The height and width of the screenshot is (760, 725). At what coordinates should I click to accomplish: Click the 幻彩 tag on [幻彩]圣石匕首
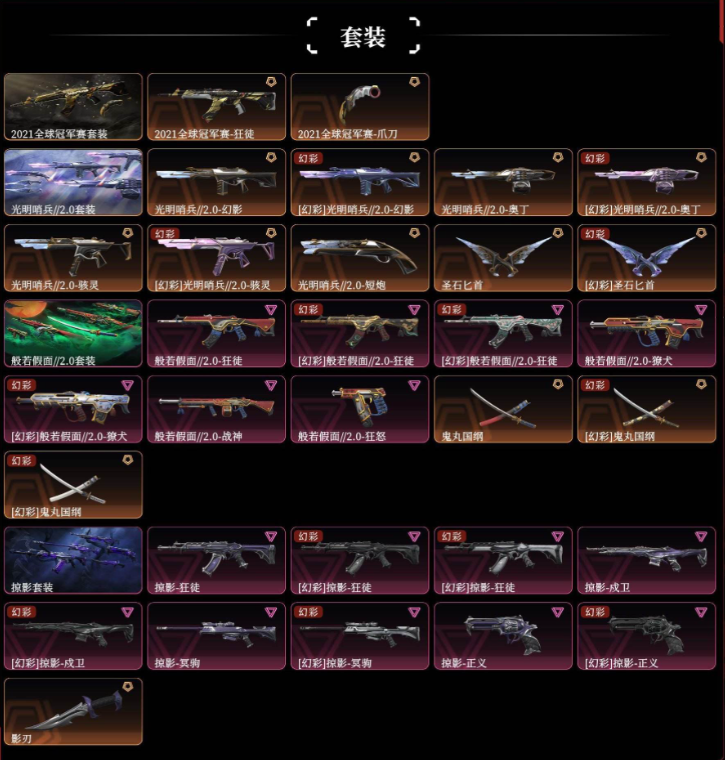point(595,234)
